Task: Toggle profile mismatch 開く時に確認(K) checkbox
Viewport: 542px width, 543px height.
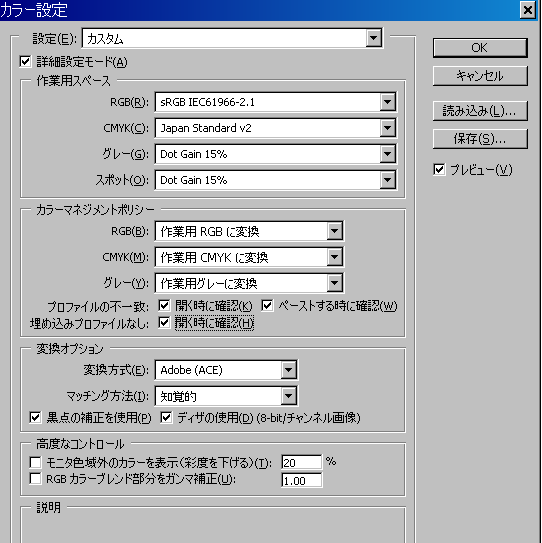Action: [x=164, y=305]
